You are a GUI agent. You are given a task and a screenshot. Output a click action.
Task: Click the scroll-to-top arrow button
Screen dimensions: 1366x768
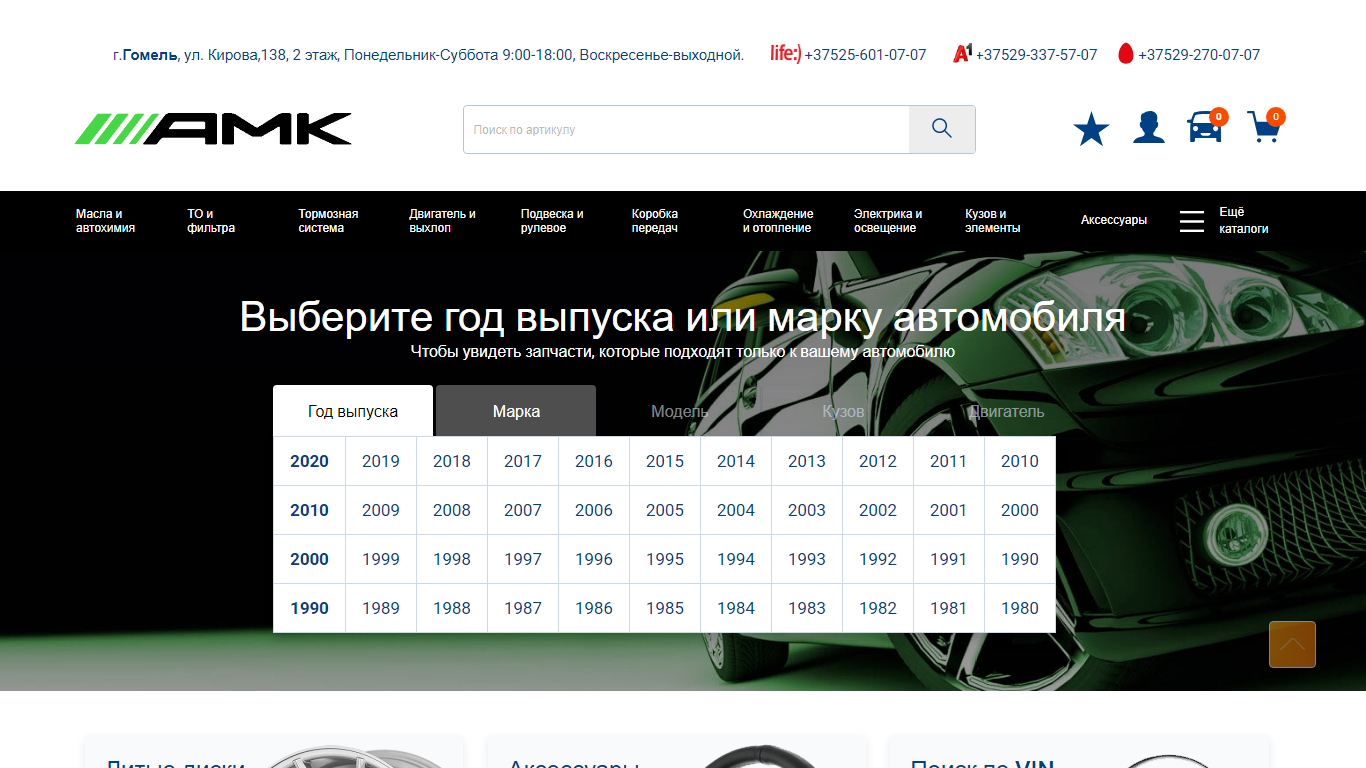[1292, 644]
